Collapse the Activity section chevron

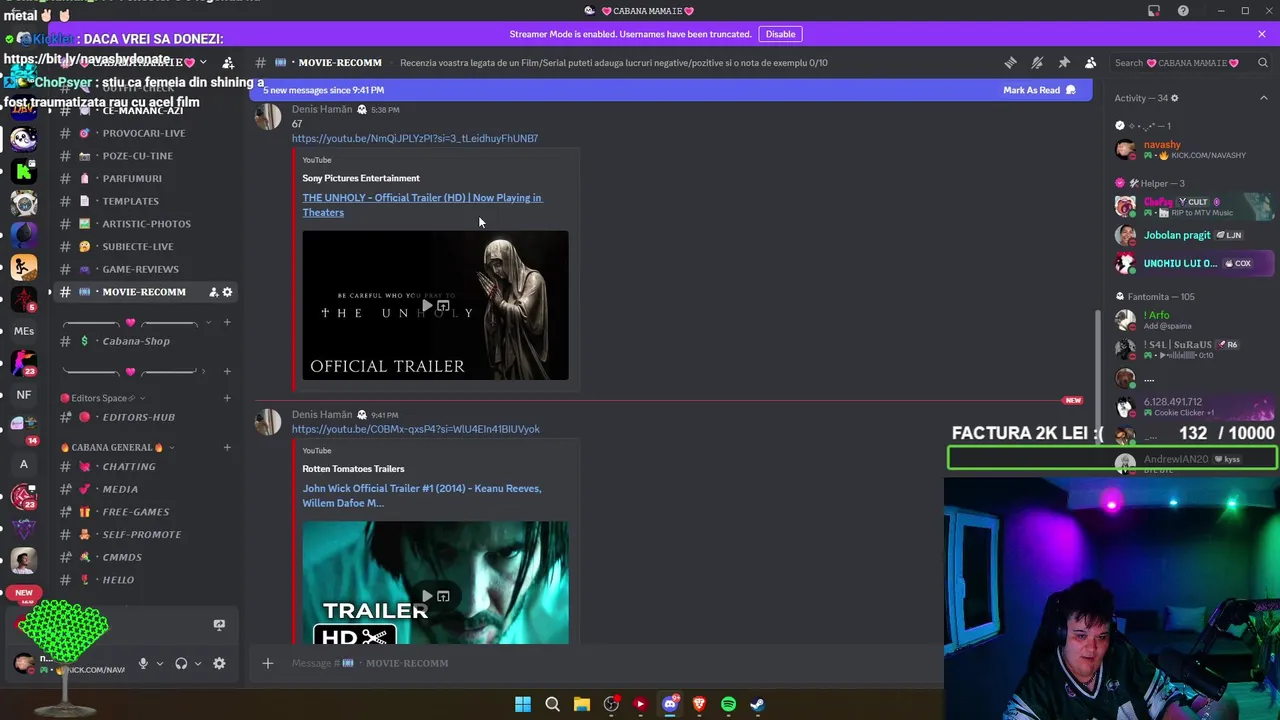coord(1263,98)
